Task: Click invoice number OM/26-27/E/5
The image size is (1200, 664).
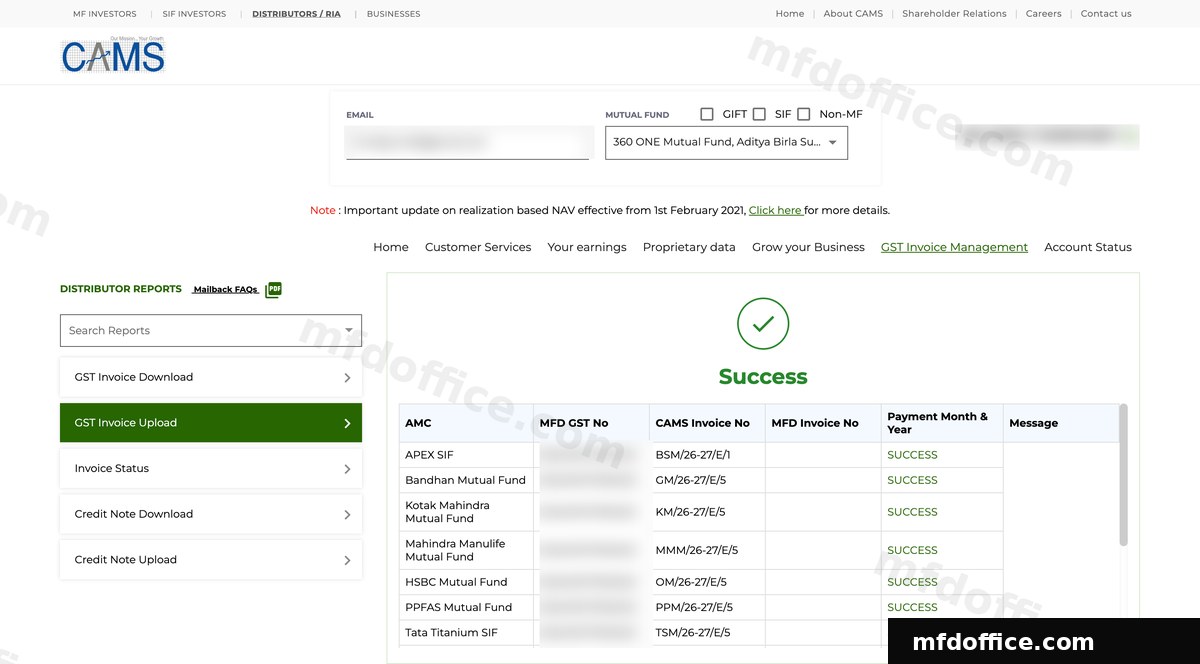Action: tap(691, 582)
